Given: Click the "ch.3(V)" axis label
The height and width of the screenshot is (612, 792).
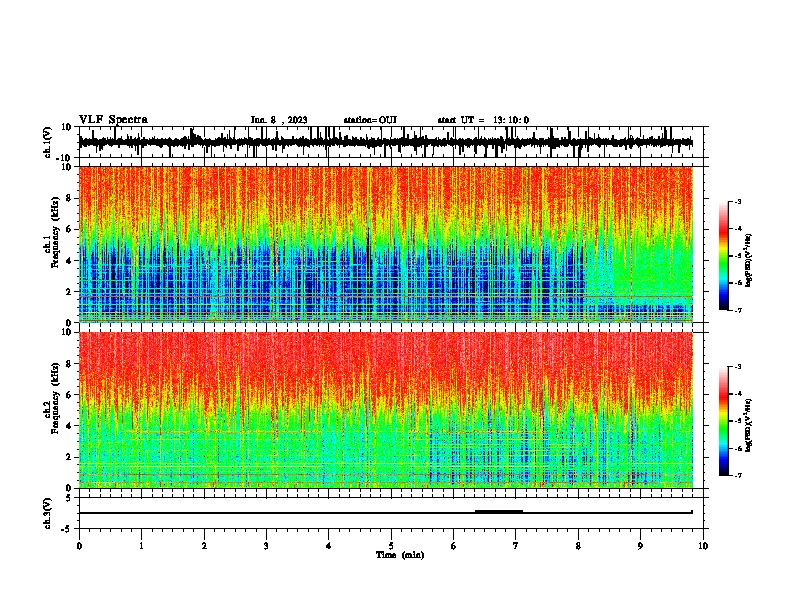Looking at the screenshot, I should [48, 514].
